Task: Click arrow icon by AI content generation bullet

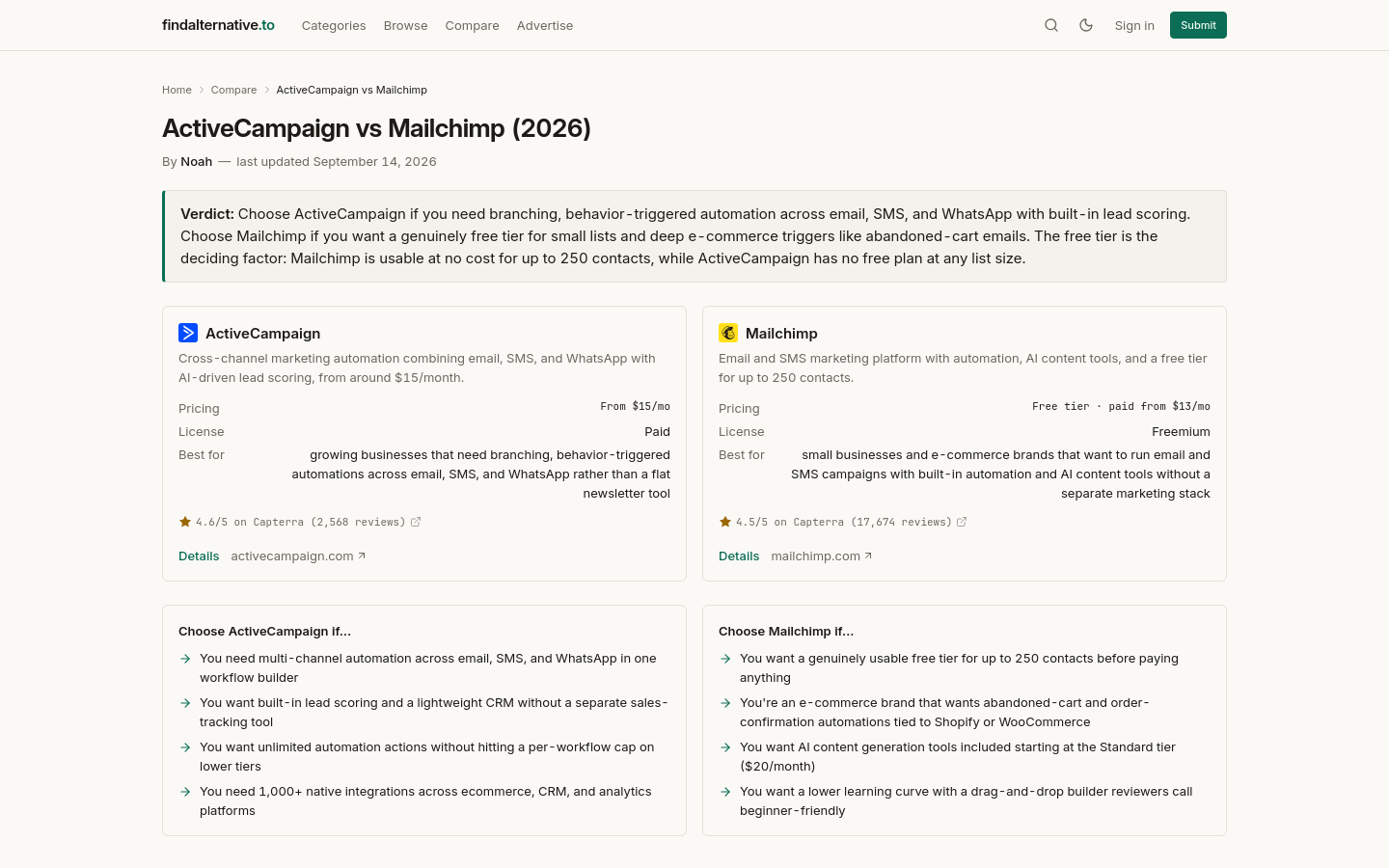Action: point(725,747)
